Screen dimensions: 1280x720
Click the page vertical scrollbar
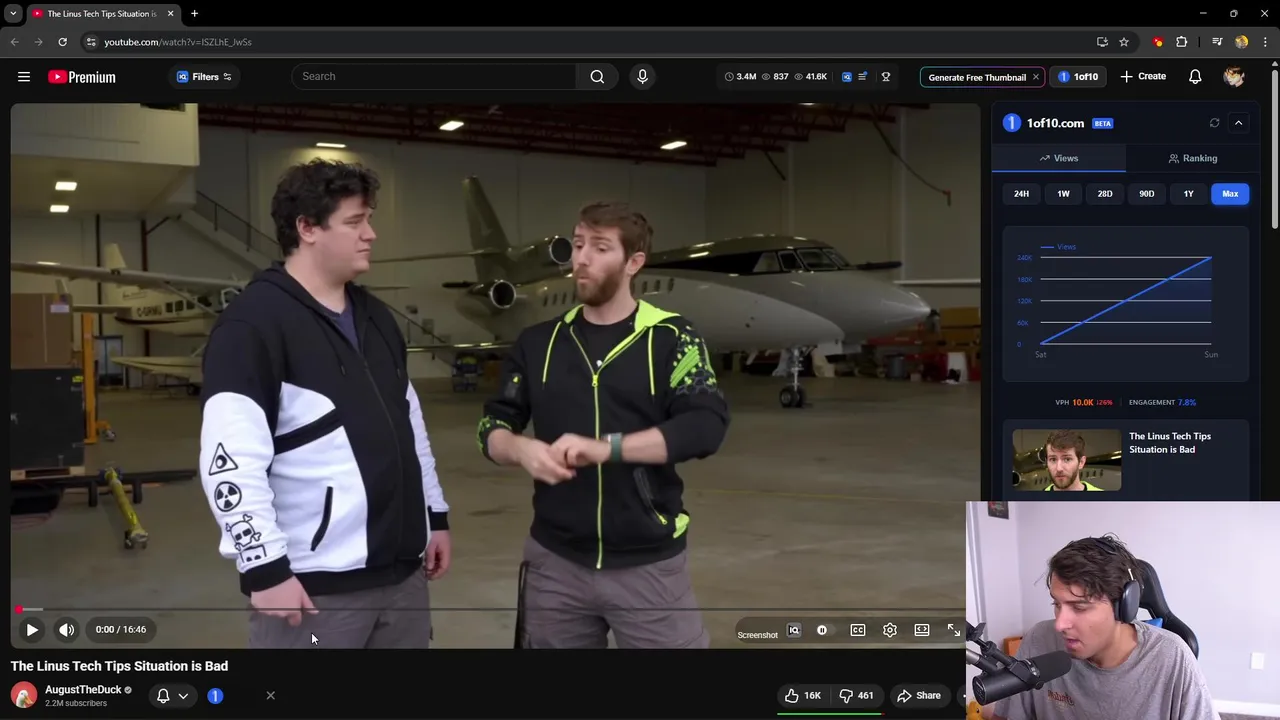pos(1275,150)
